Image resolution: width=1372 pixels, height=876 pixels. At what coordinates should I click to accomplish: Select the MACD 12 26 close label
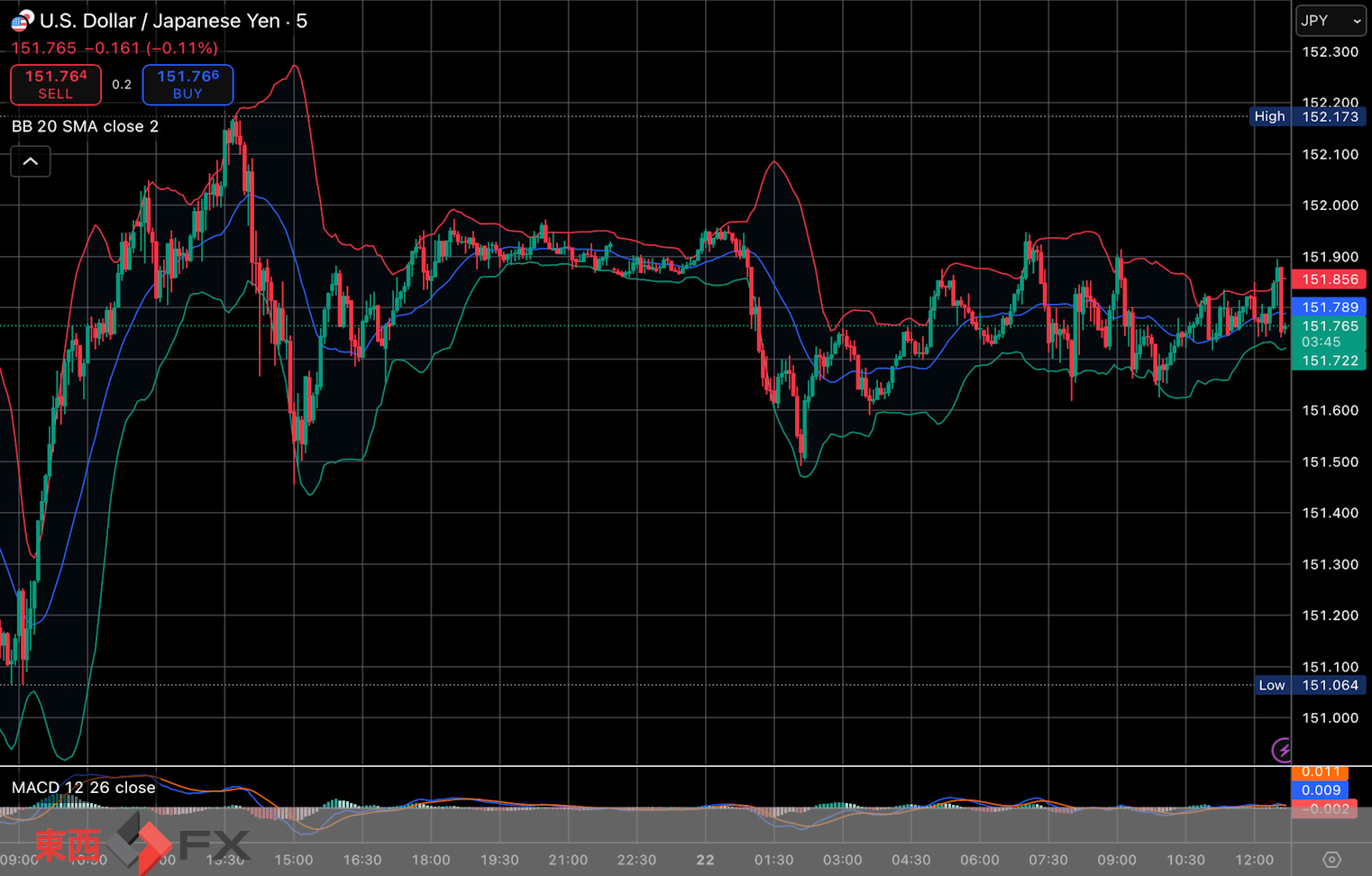[83, 788]
